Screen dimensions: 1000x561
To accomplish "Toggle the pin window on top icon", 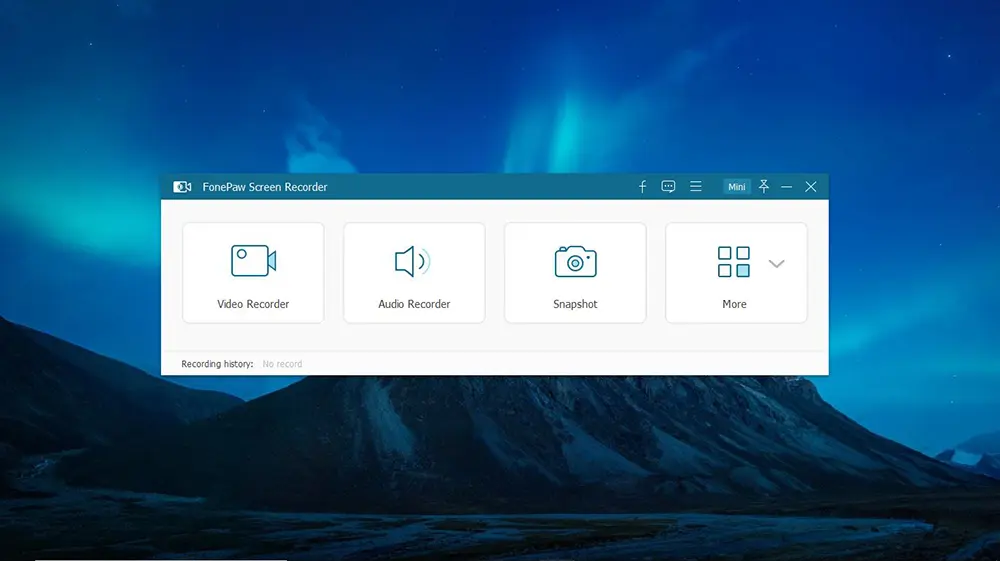I will coord(763,186).
